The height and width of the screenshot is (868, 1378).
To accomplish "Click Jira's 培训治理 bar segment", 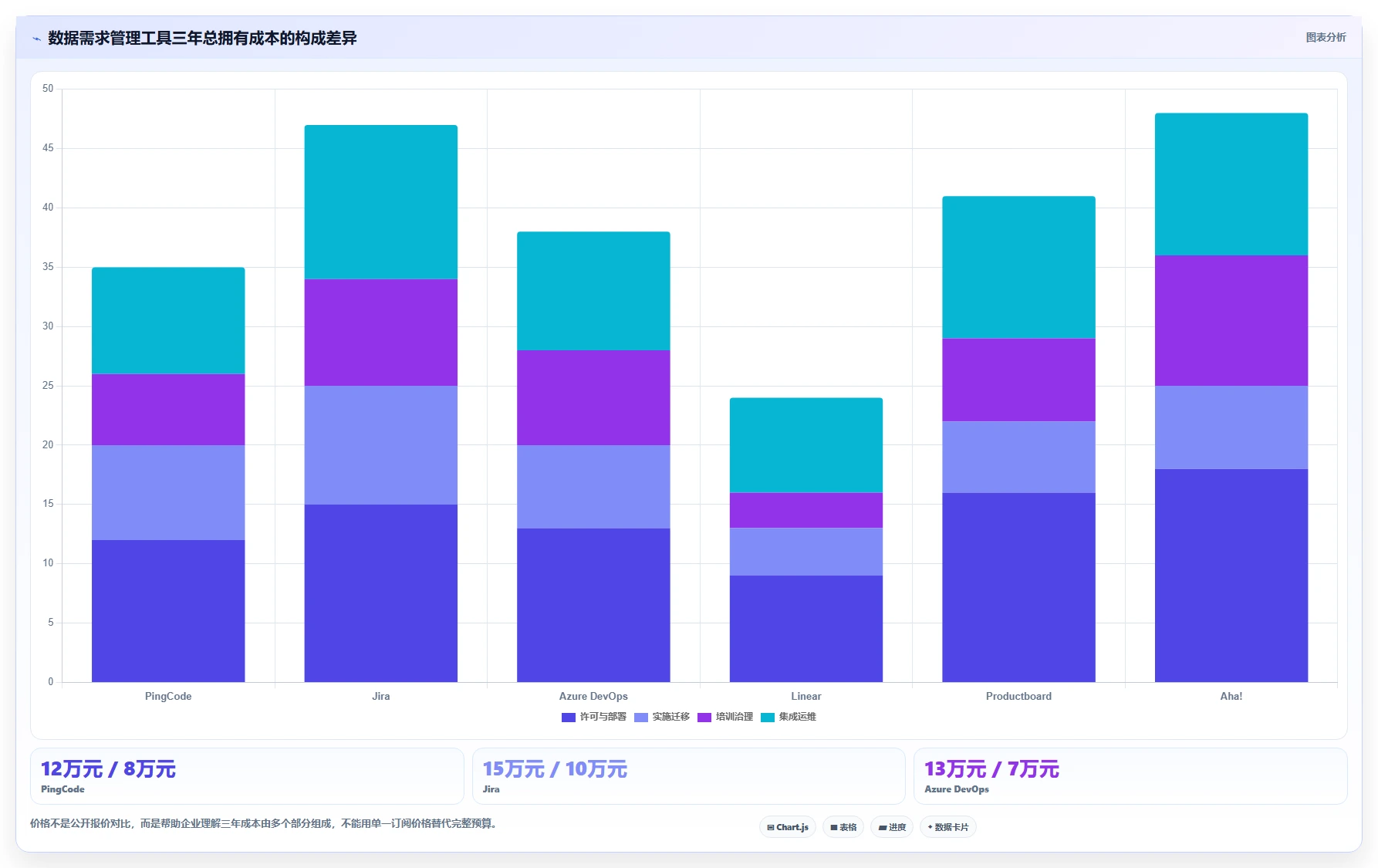I will coord(381,333).
